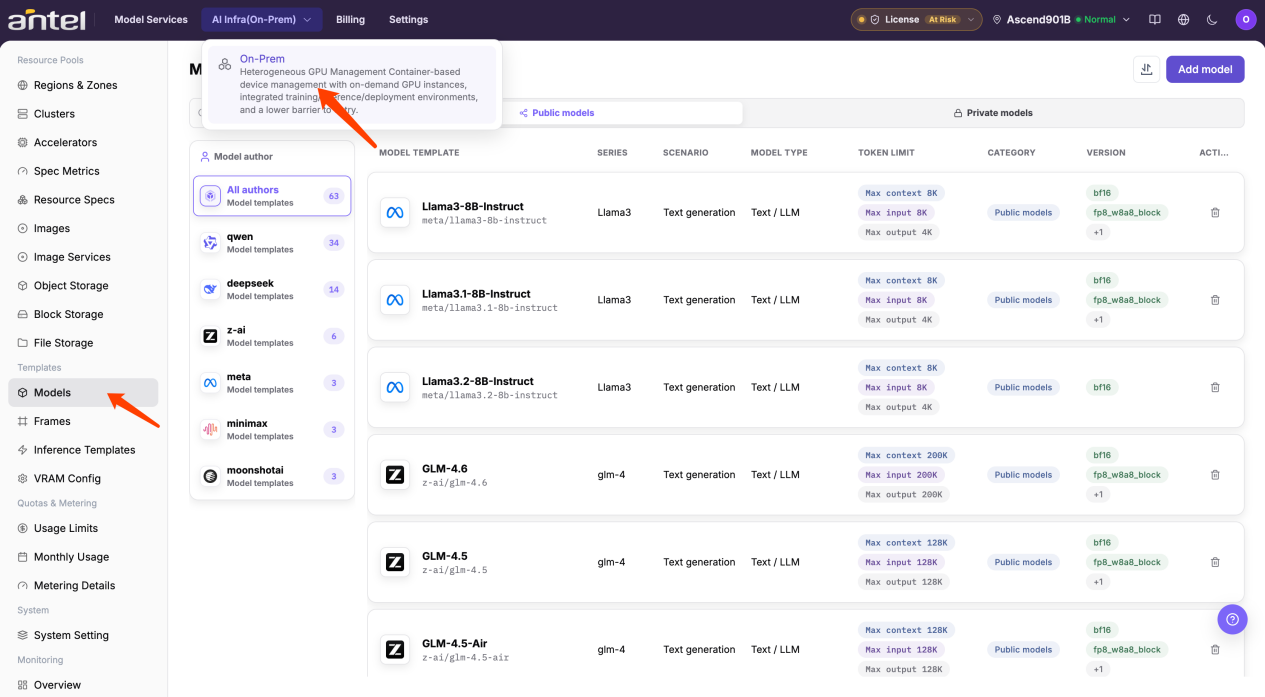
Task: Open the Settings top menu
Action: click(408, 19)
